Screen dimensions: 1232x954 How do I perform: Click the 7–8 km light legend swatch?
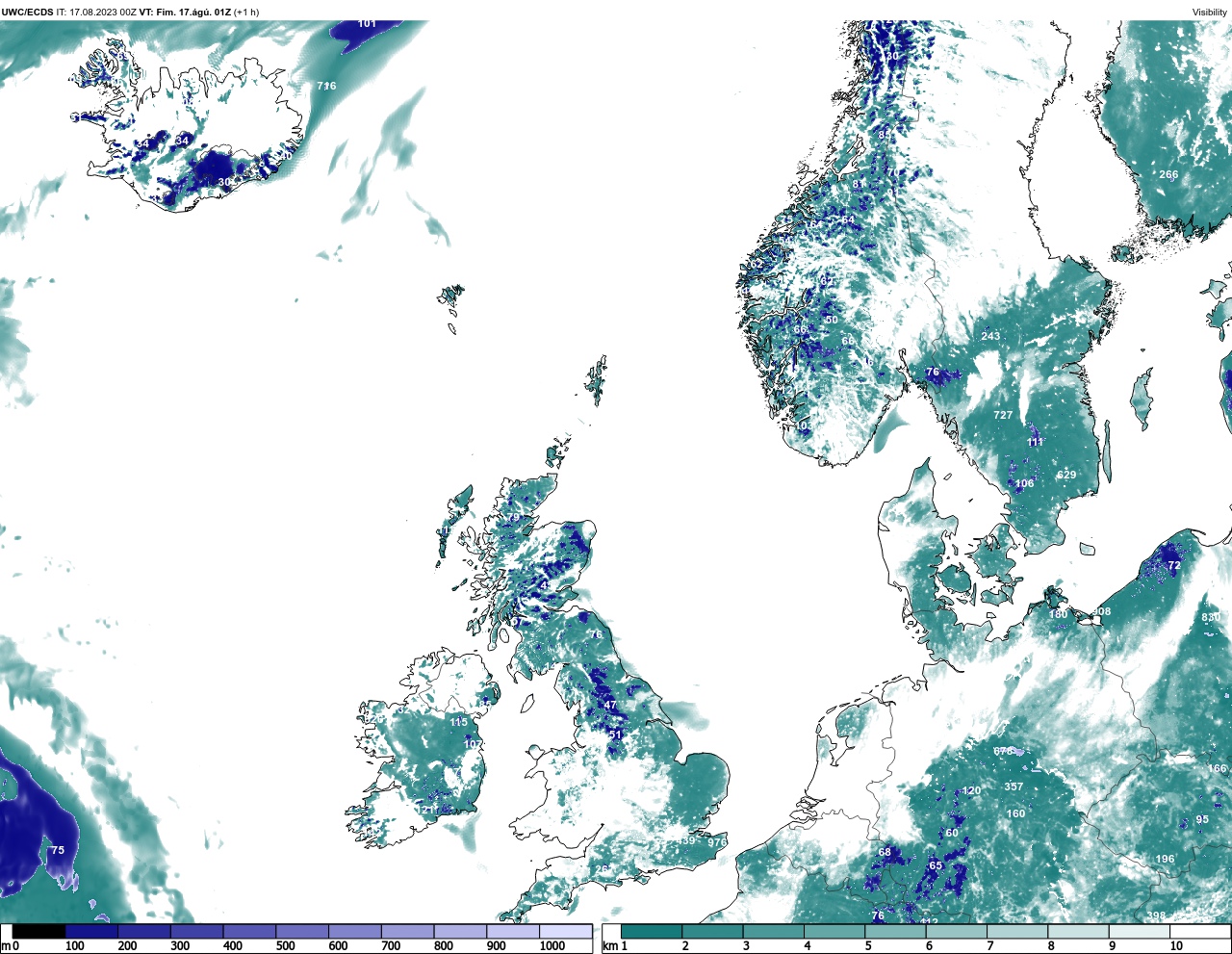[1016, 931]
